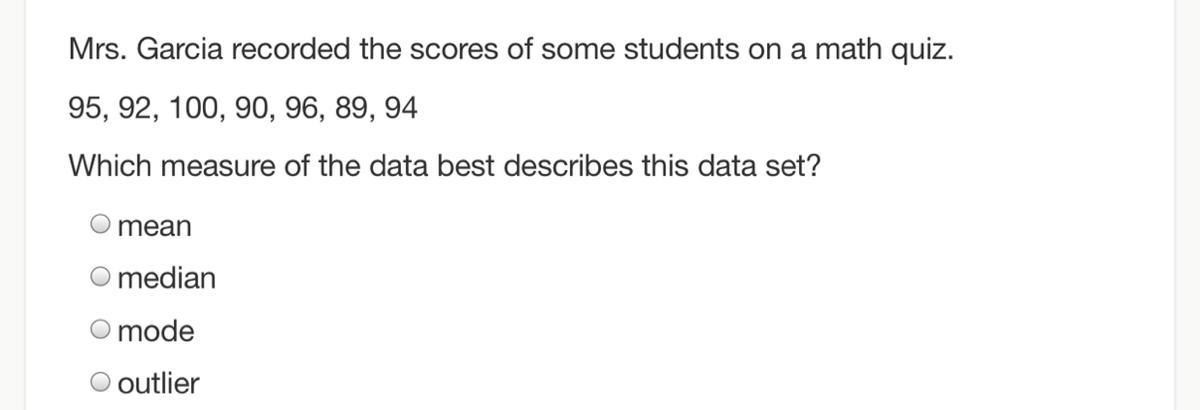Click the score 94 in the data list
Viewport: 1200px width, 410px height.
[400, 108]
